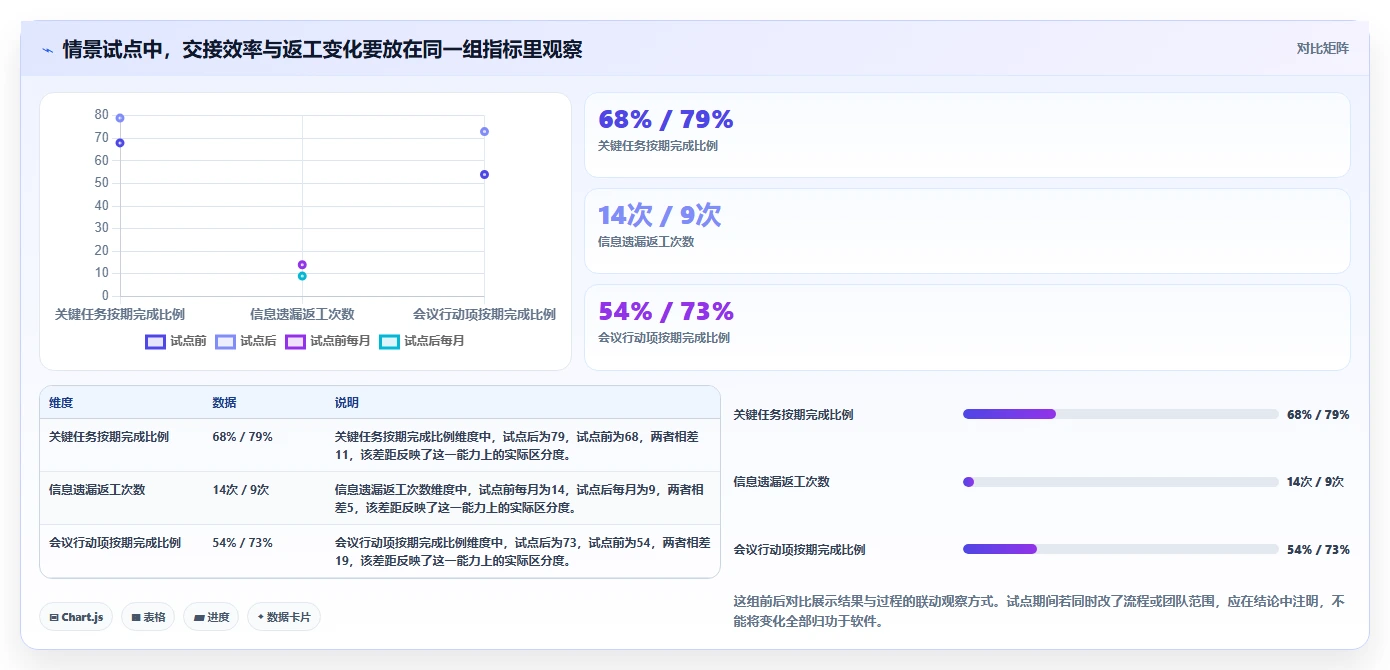Open the 54% / 73% data card
This screenshot has width=1390, height=670.
point(967,327)
